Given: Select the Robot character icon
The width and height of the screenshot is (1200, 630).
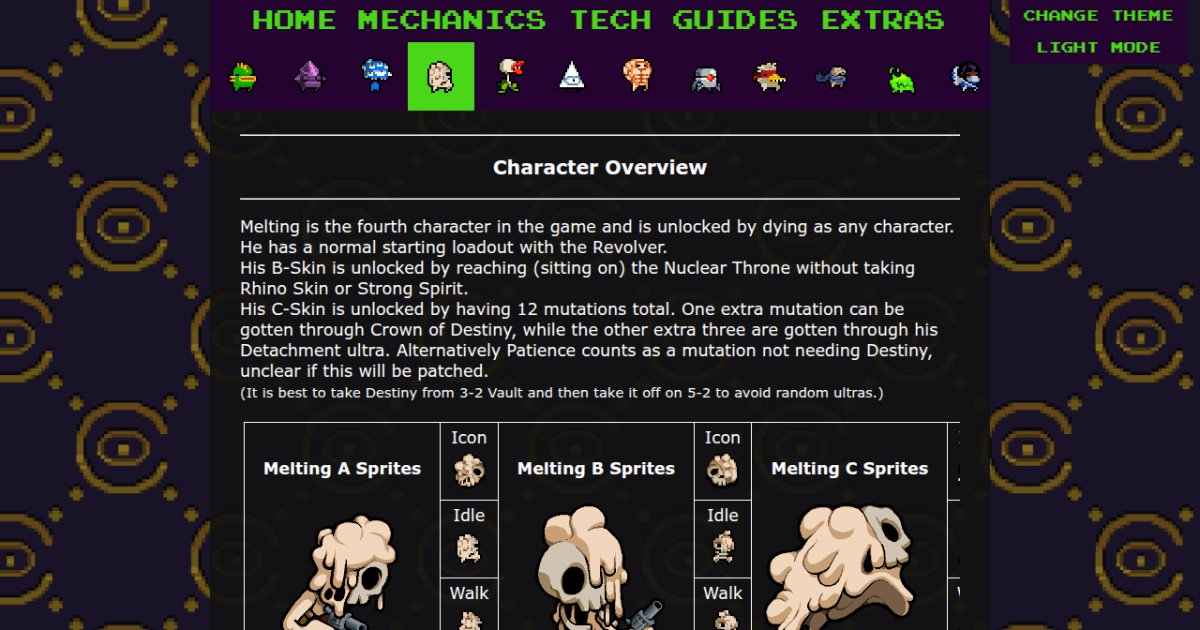Looking at the screenshot, I should [706, 78].
